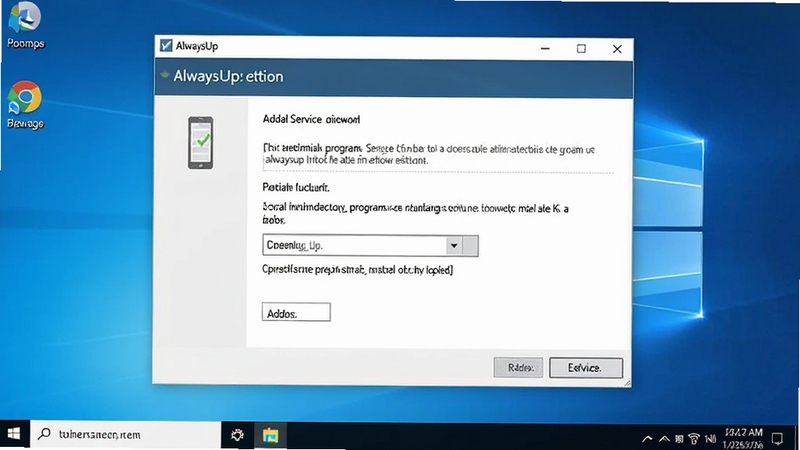Open the Windows Start menu
This screenshot has height=450, width=800.
[x=14, y=434]
